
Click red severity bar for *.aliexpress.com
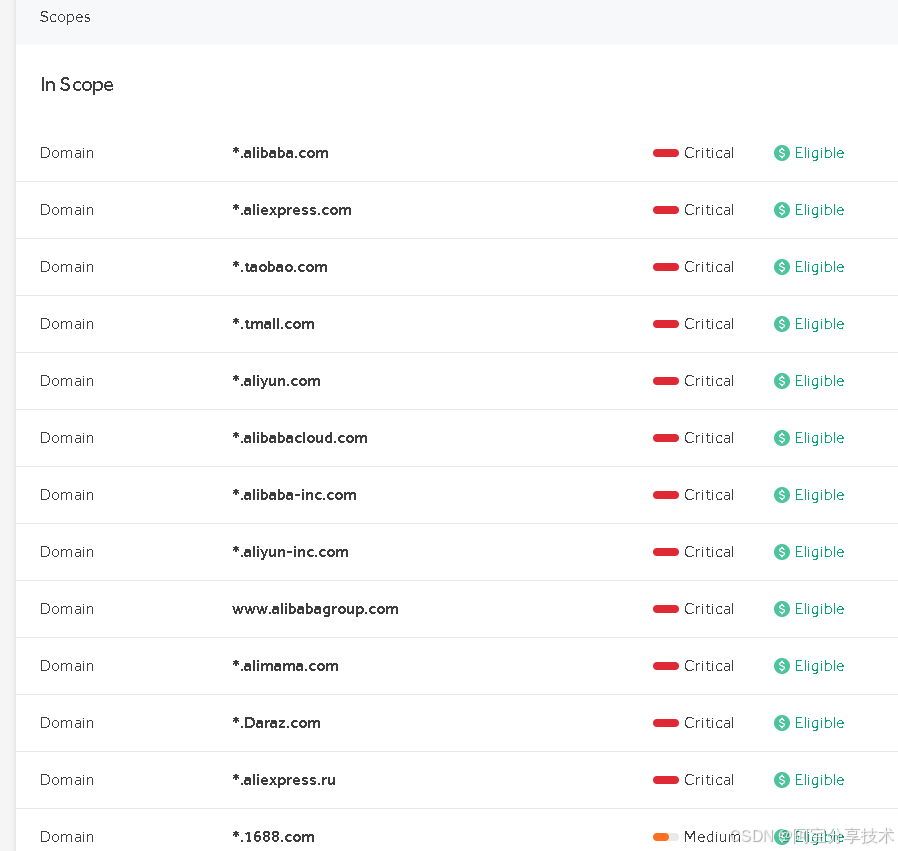tap(665, 210)
